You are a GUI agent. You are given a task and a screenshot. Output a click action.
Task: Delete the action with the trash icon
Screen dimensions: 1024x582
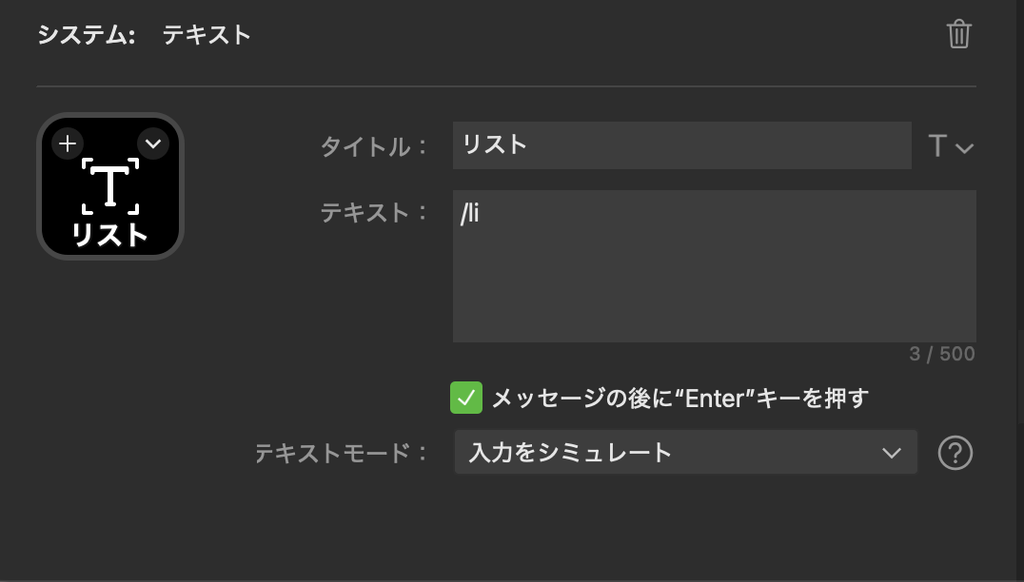959,34
